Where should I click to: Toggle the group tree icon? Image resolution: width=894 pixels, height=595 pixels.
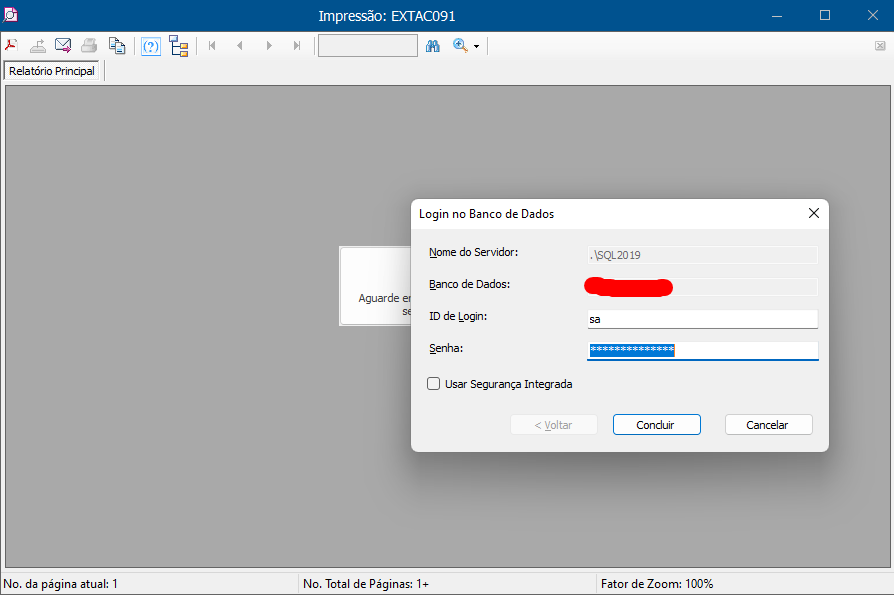pos(179,46)
